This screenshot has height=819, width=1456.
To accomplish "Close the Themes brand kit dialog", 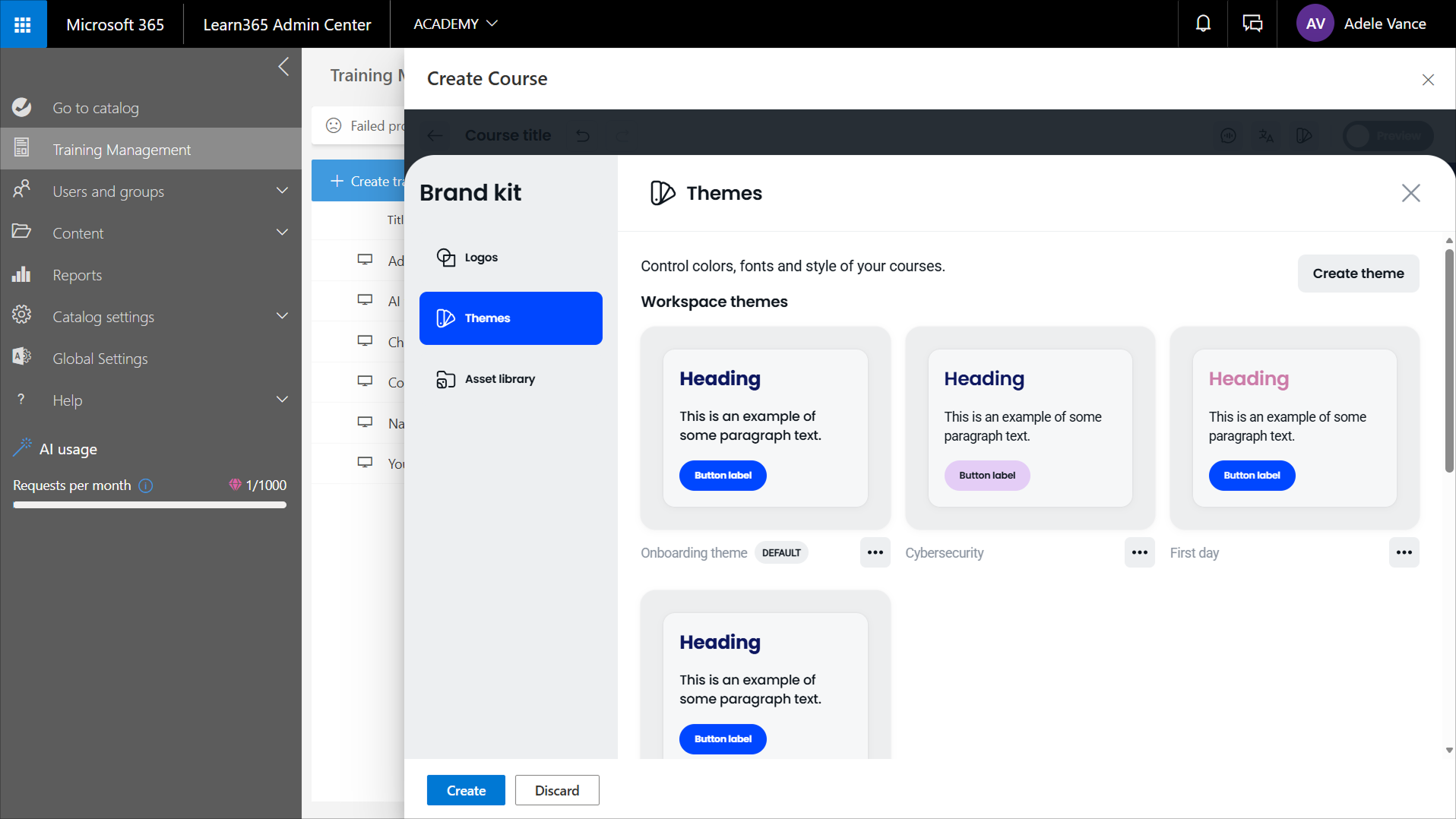I will tap(1410, 193).
